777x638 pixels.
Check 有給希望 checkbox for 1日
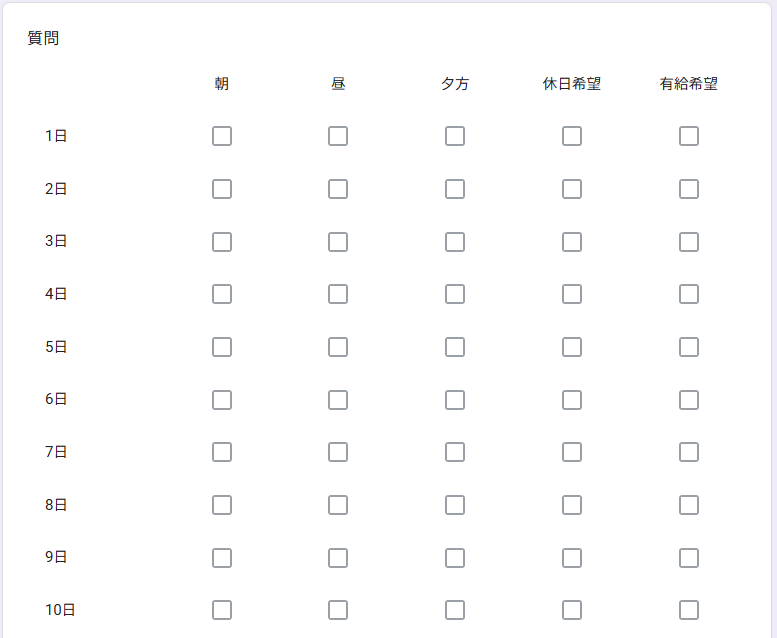point(689,136)
